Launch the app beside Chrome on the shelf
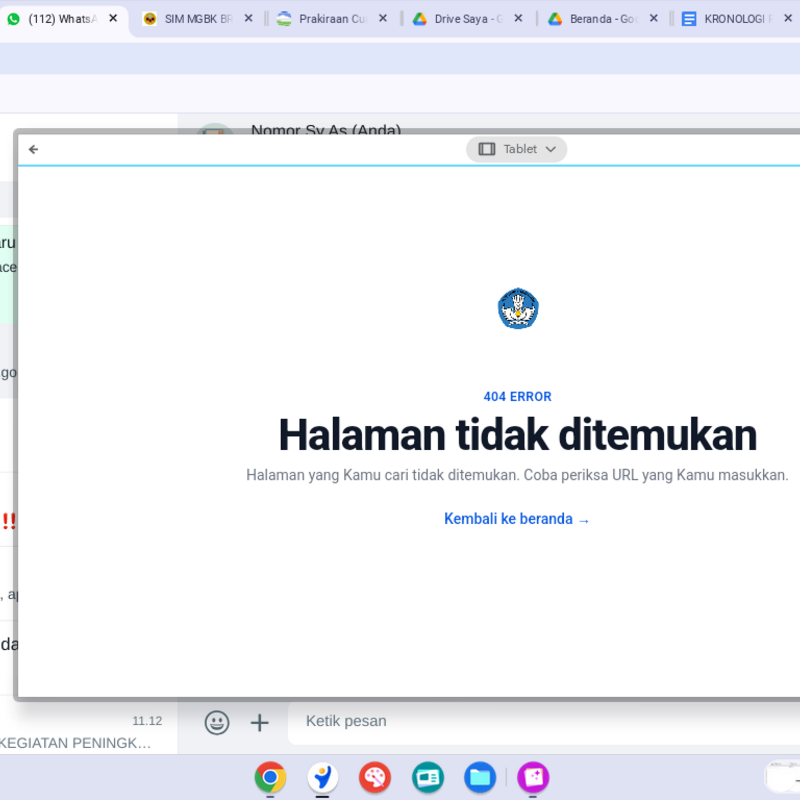 pos(322,778)
